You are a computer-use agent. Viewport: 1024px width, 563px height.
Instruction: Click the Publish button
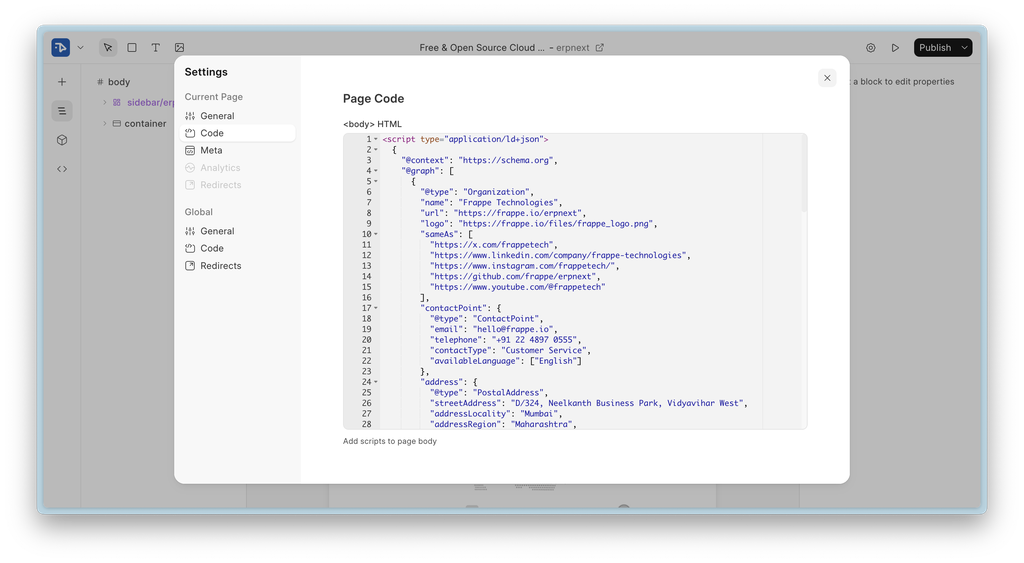coord(935,48)
